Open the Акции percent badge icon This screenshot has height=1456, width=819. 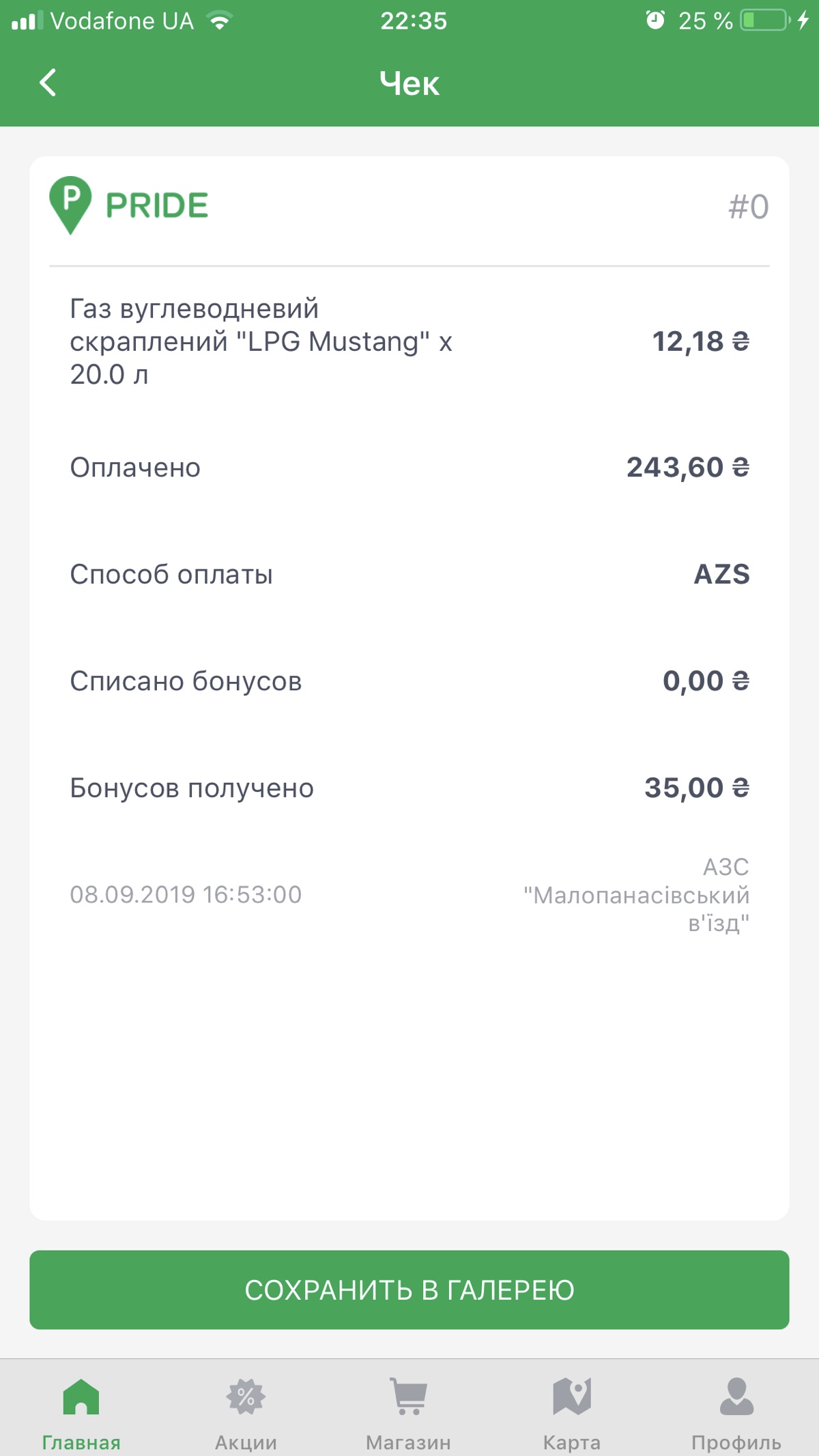246,1397
